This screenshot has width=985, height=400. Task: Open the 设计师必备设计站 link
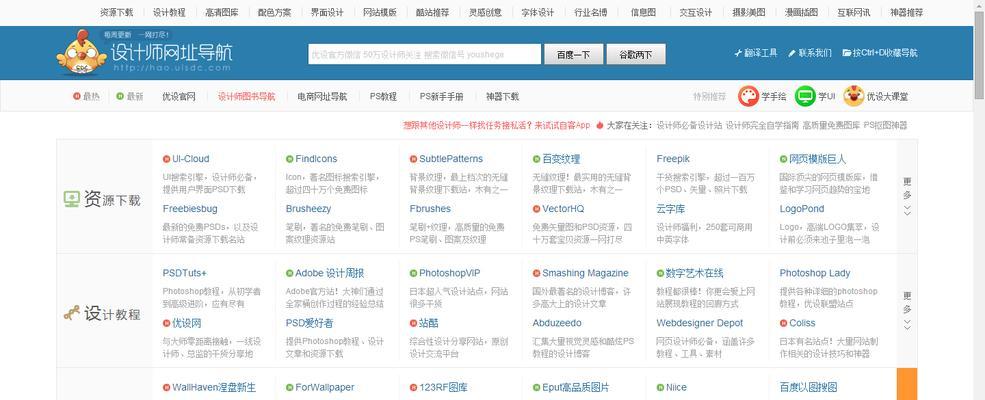(x=689, y=125)
